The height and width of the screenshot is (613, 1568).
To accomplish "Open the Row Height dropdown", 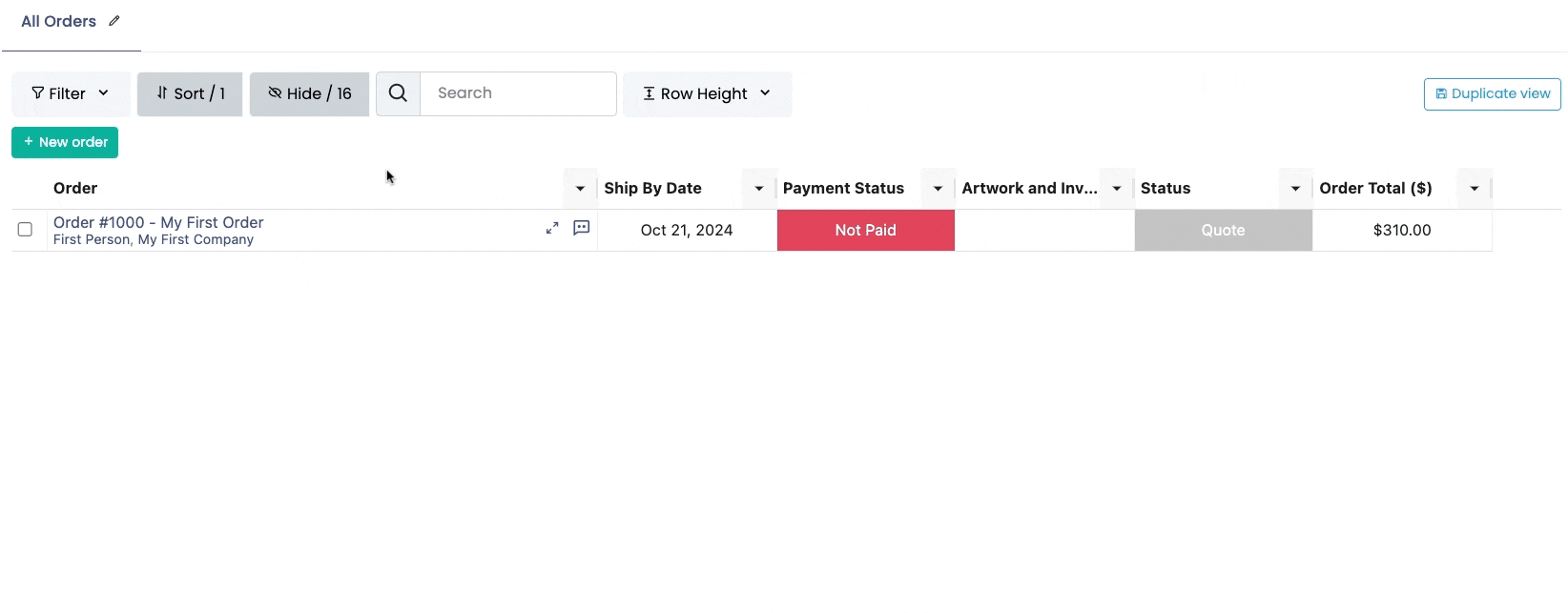I will tap(707, 93).
